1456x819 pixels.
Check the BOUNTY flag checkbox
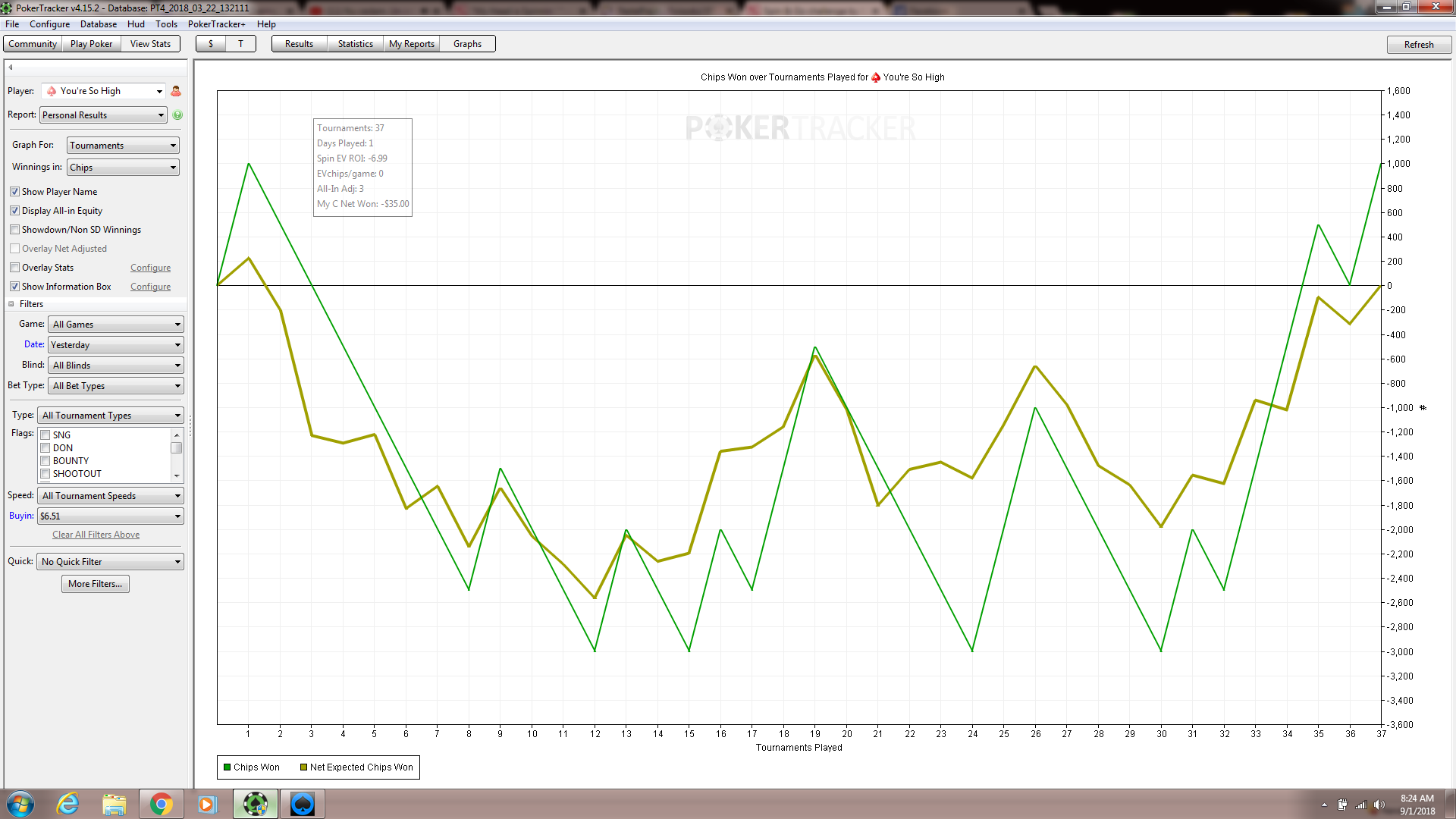[45, 461]
